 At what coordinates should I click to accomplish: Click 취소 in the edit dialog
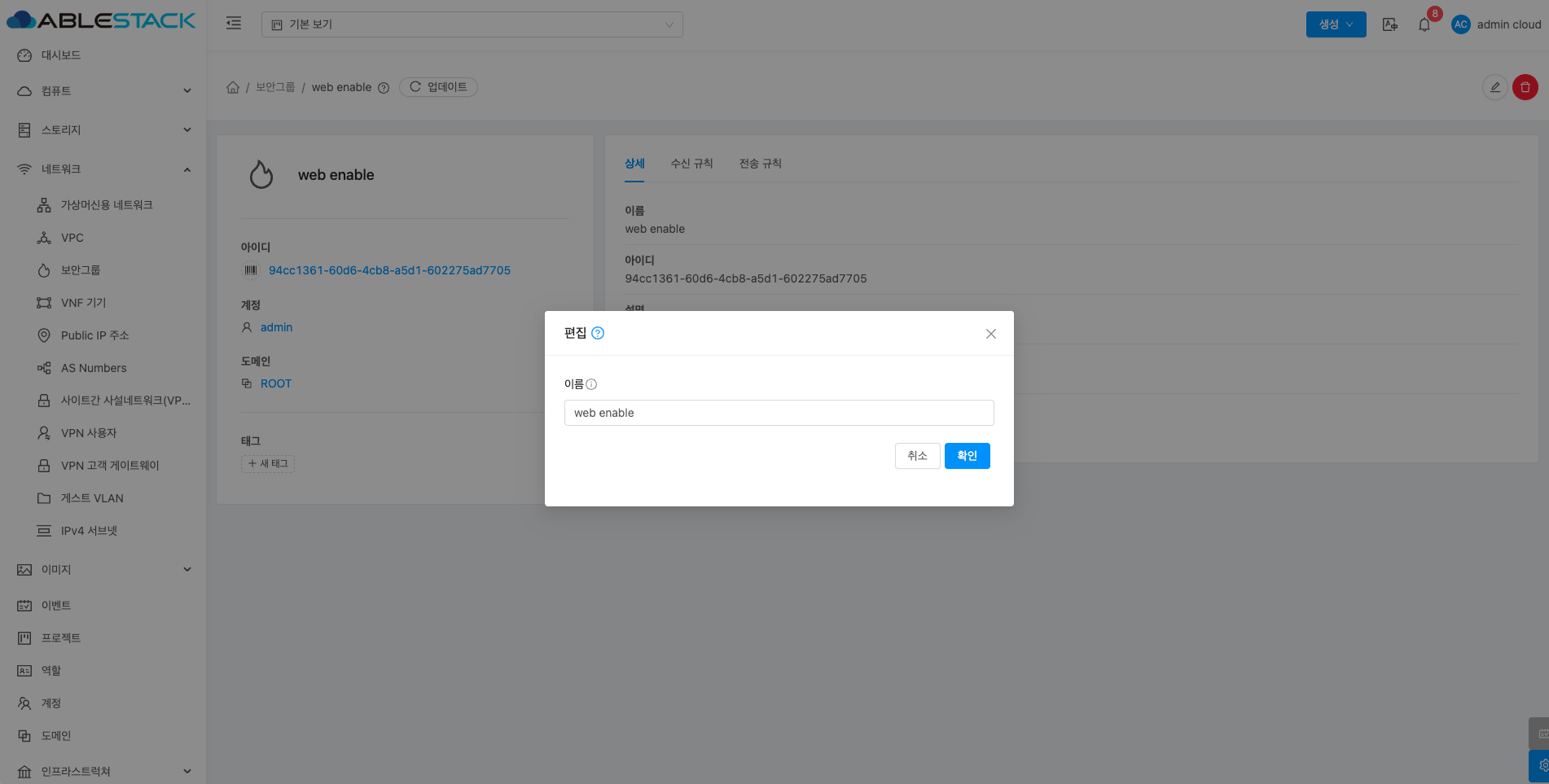918,456
